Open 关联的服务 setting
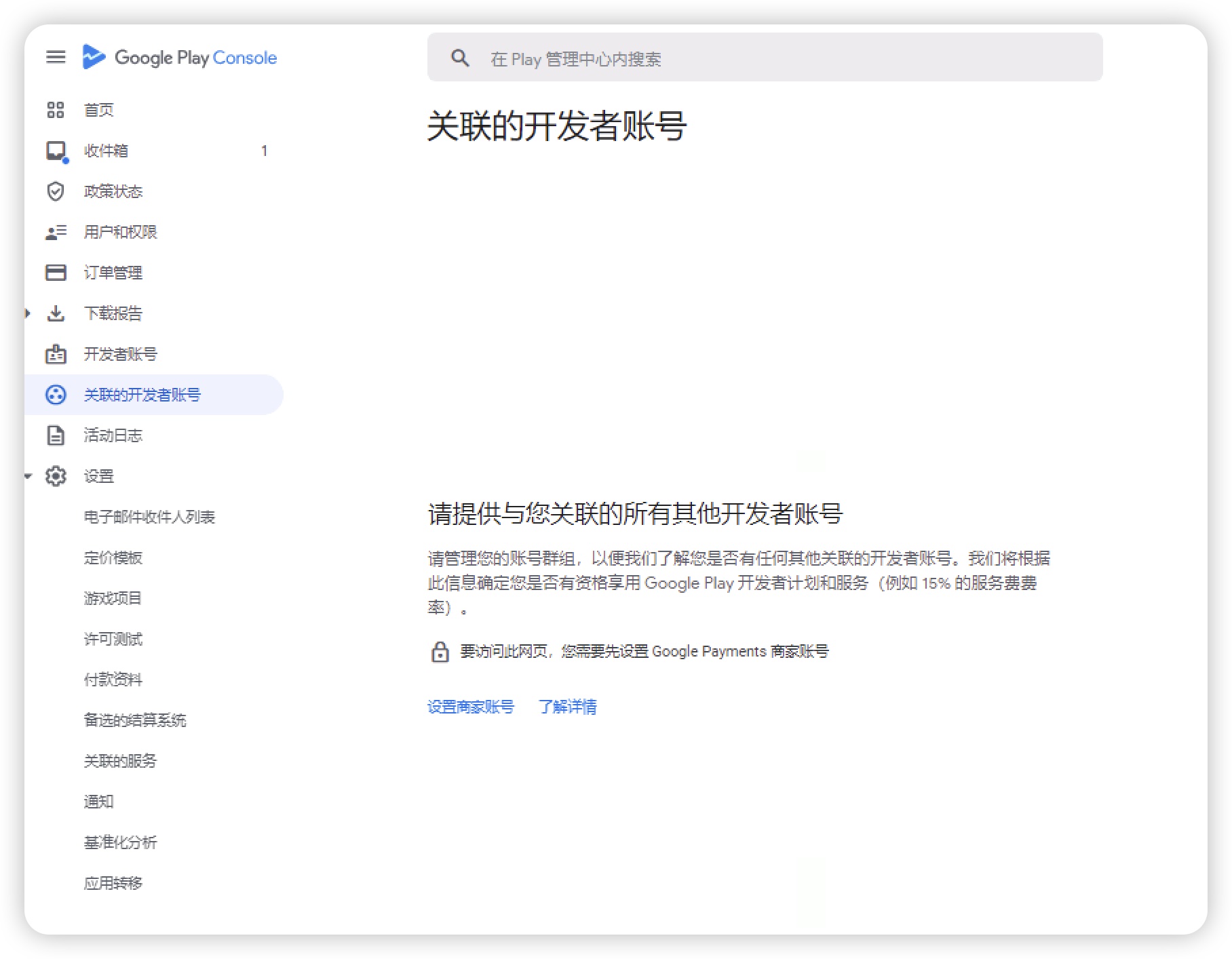Viewport: 1232px width, 959px height. (120, 761)
